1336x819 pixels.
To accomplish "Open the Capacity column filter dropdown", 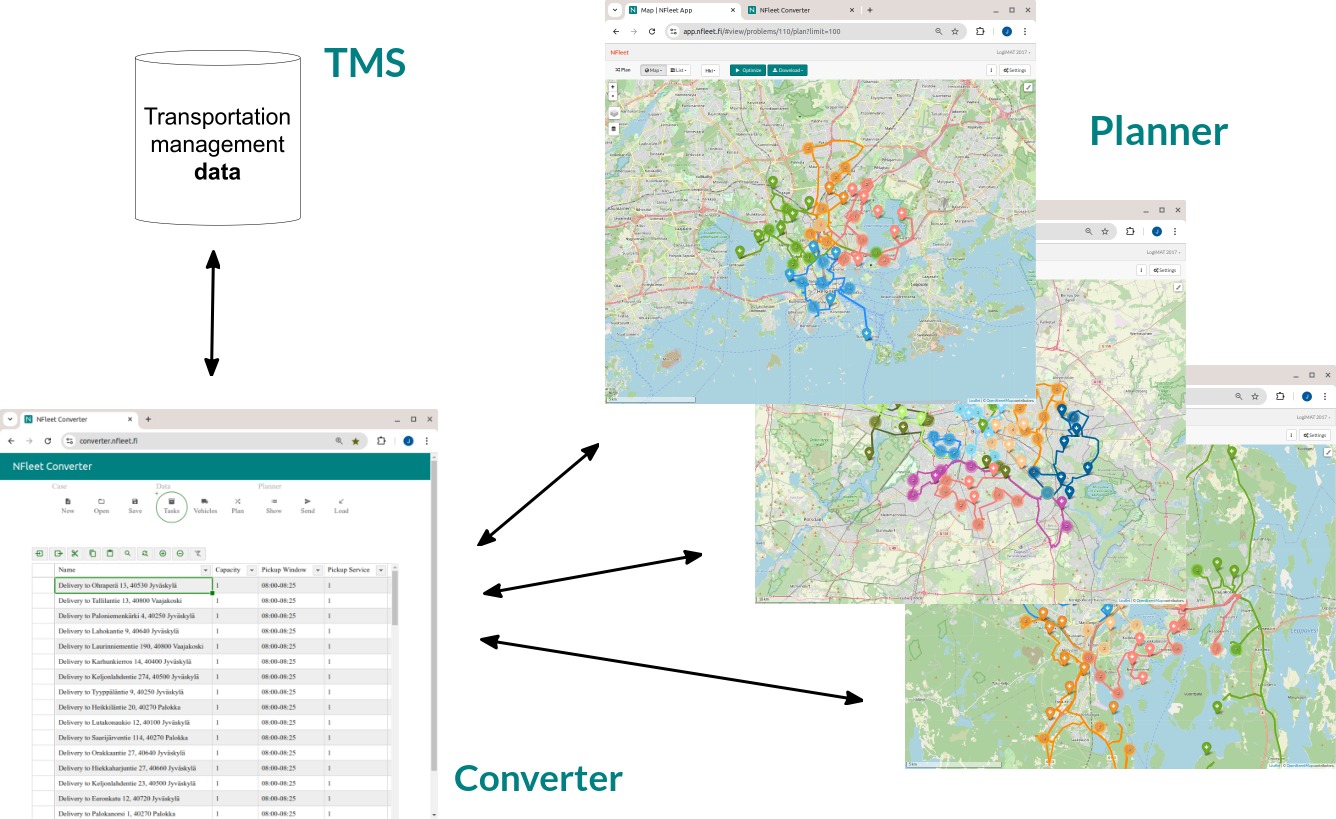I will [251, 570].
